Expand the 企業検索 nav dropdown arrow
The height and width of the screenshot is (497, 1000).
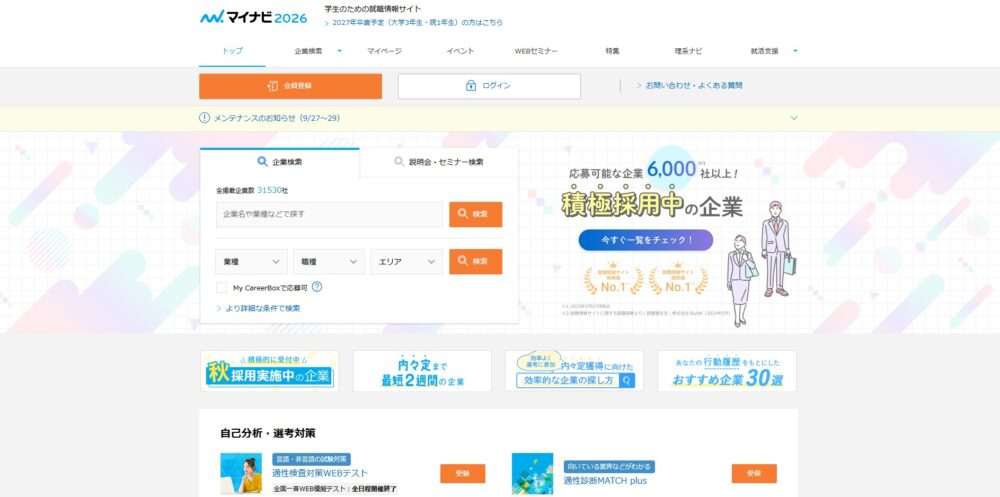339,51
